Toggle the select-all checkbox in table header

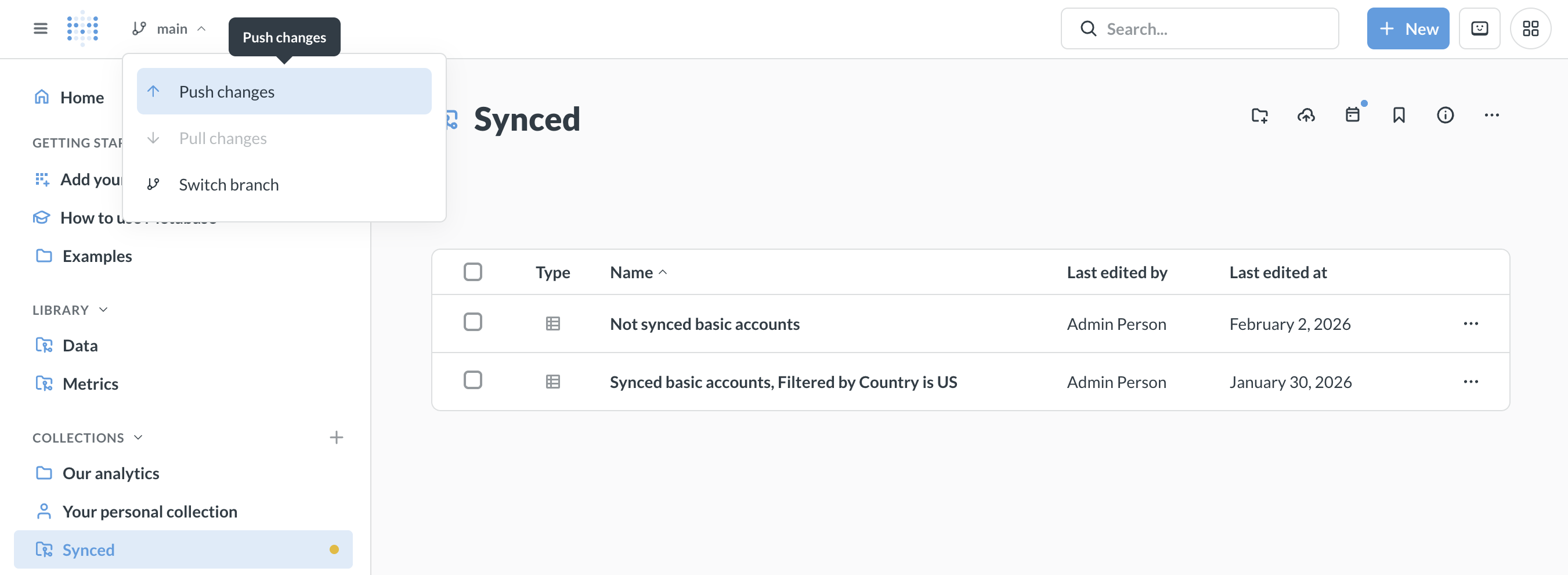click(x=472, y=272)
